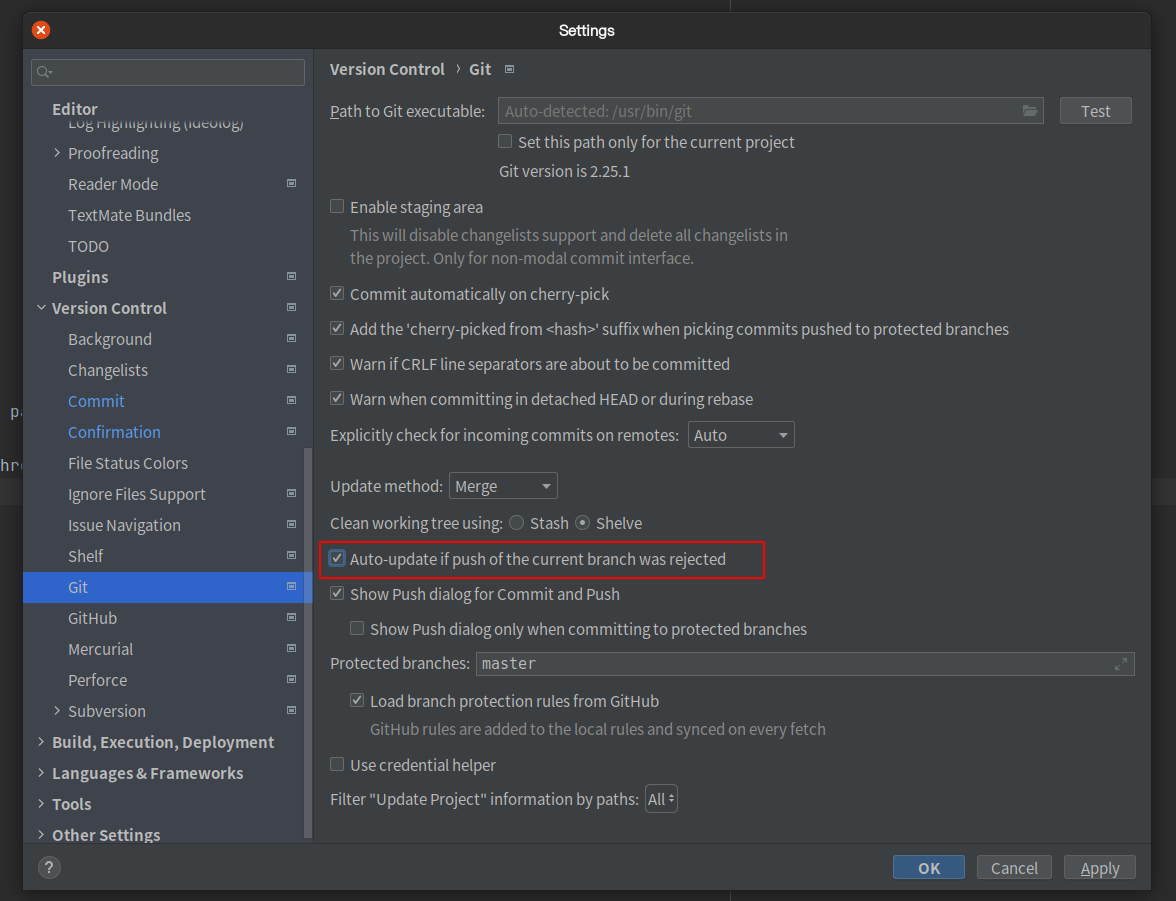
Task: Click project icon next to Reader Mode
Action: pos(291,184)
